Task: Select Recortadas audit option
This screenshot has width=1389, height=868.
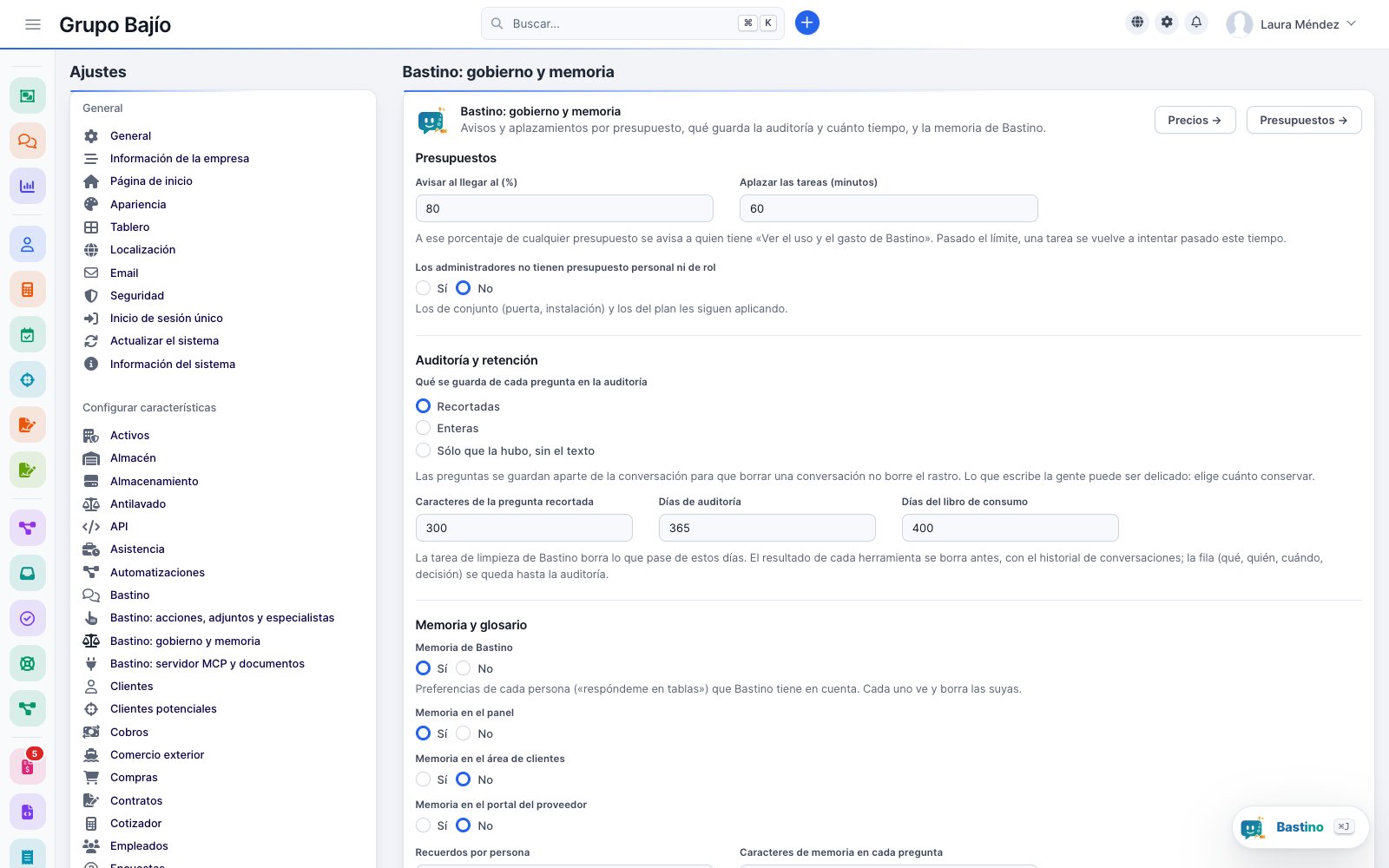Action: pos(423,406)
